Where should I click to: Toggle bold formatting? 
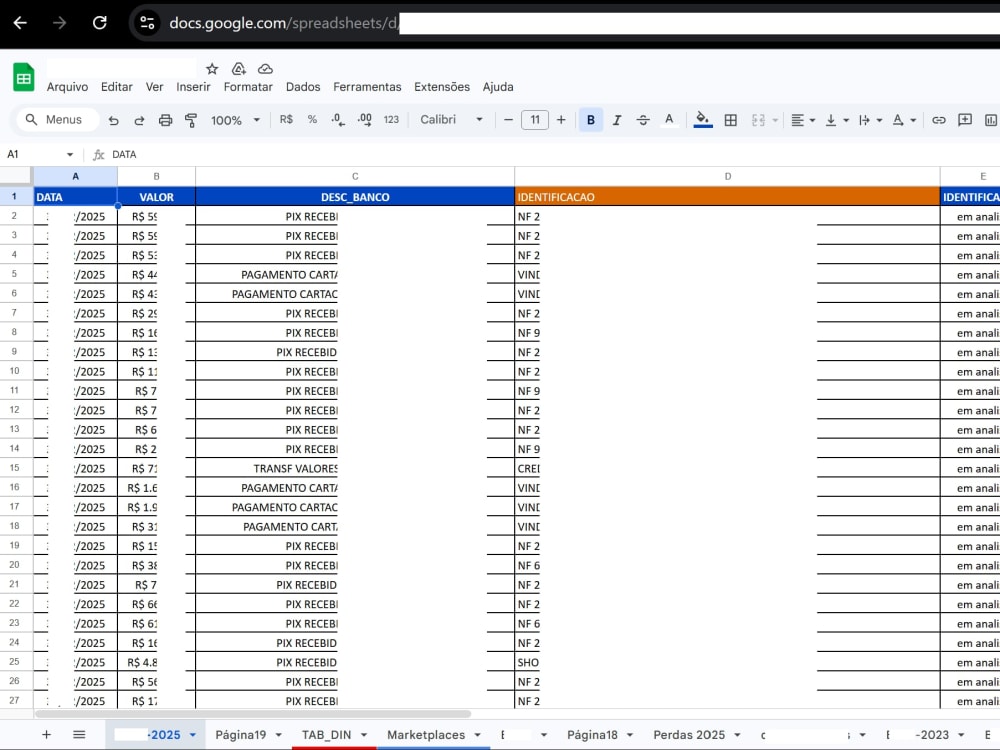coord(591,120)
